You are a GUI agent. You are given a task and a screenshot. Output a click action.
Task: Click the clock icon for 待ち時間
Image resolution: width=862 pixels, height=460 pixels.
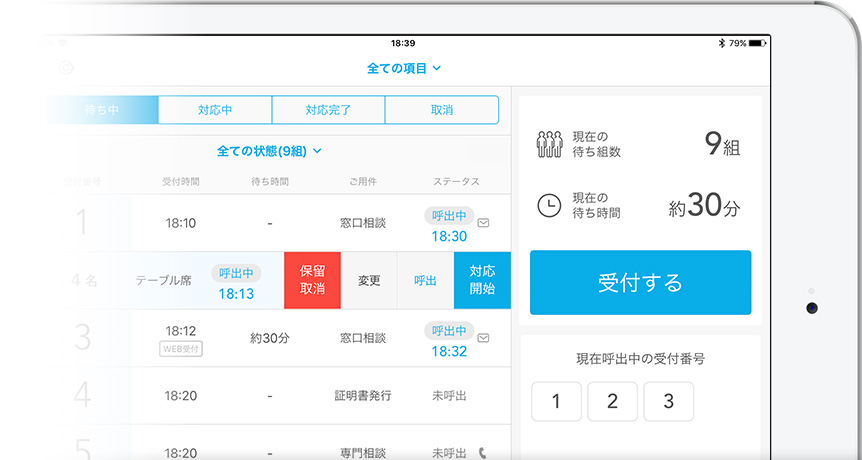pyautogui.click(x=549, y=206)
